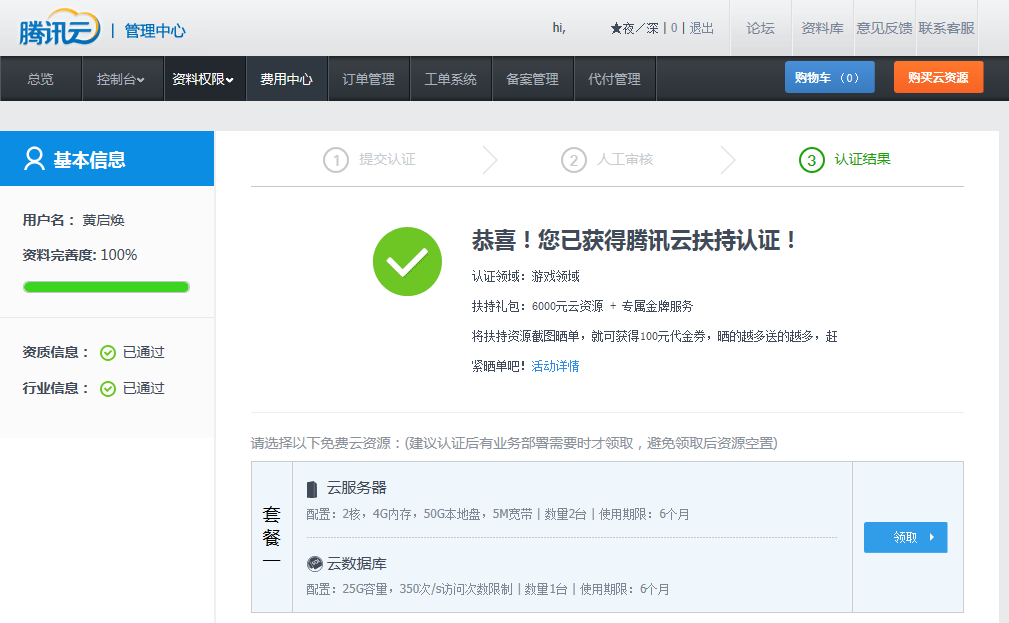Click the 套餐一 package label
This screenshot has height=623, width=1009.
(x=272, y=537)
